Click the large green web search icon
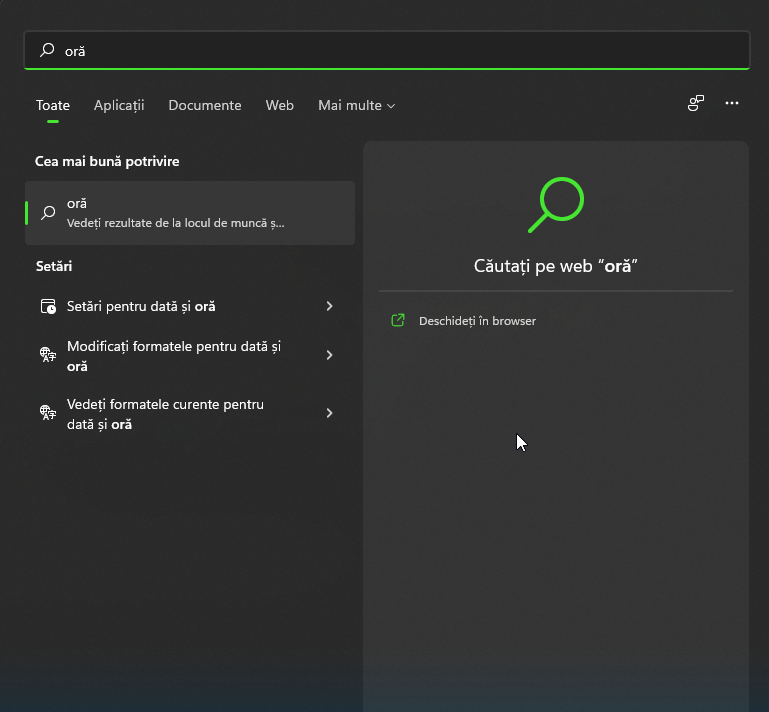This screenshot has height=712, width=769. pos(556,204)
